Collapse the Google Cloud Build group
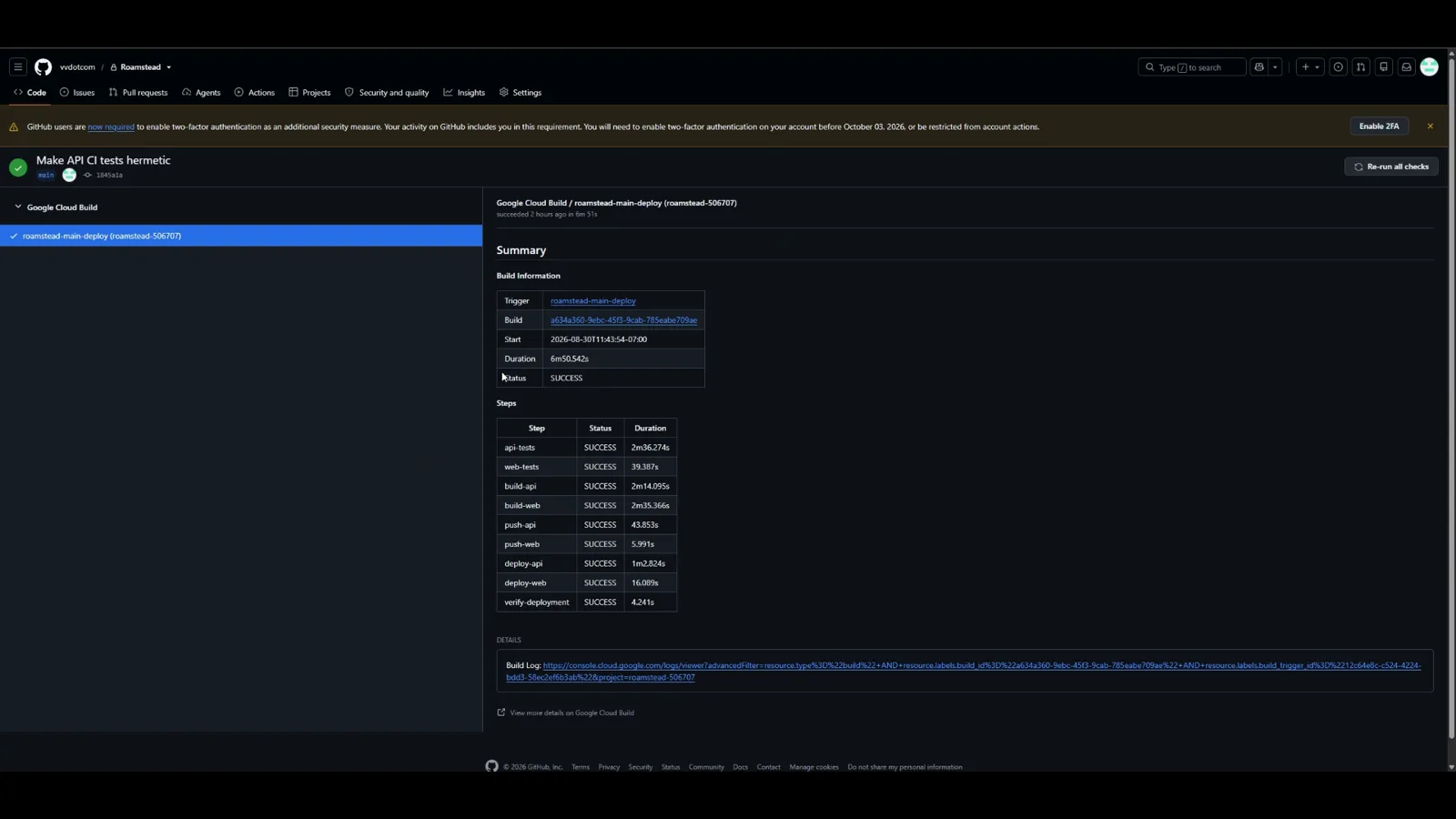Image resolution: width=1456 pixels, height=819 pixels. coord(17,207)
